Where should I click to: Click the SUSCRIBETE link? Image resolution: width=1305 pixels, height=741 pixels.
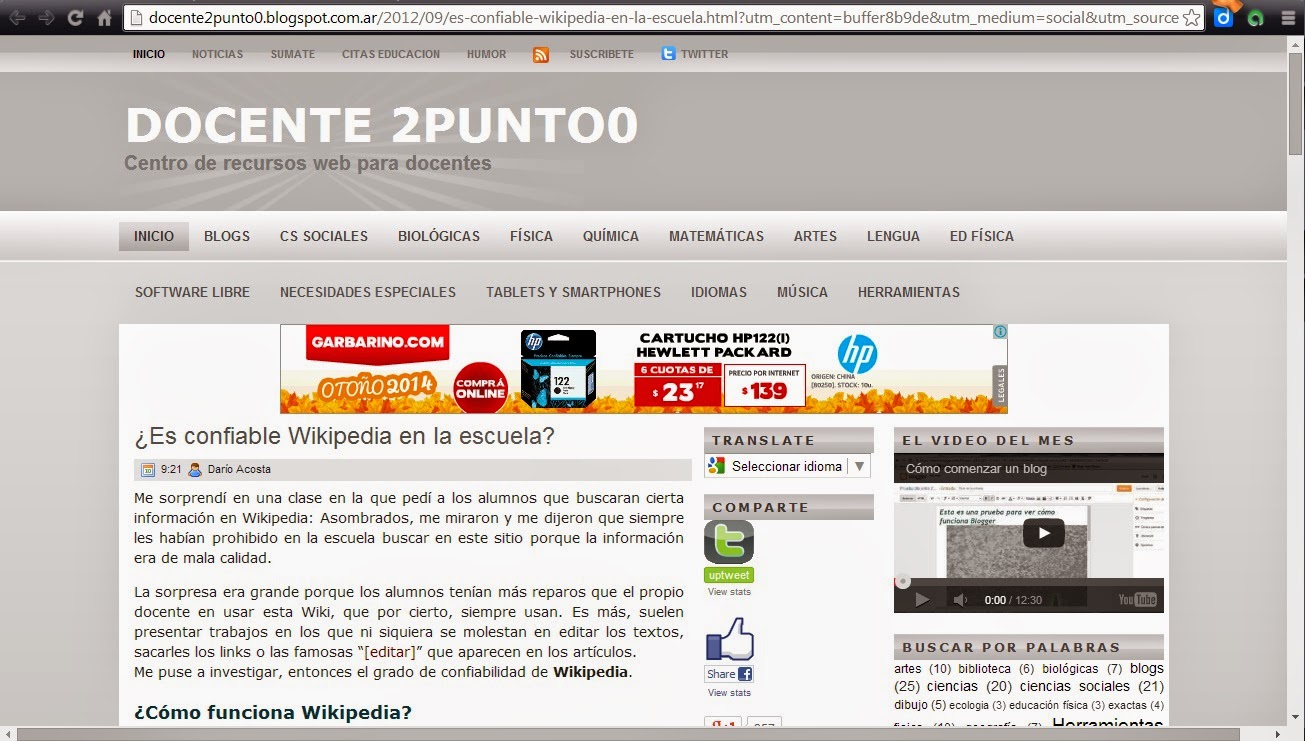(x=602, y=54)
